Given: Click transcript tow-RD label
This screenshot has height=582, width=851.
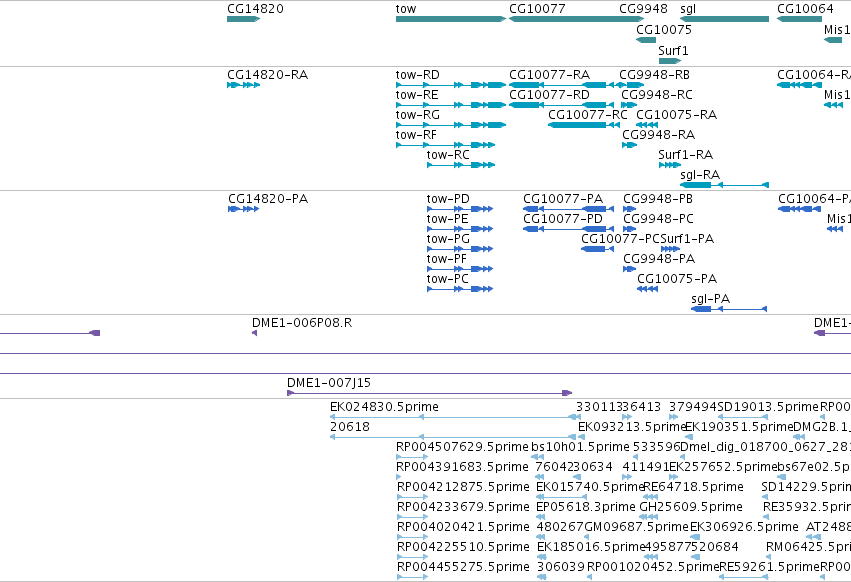Looking at the screenshot, I should (x=417, y=74).
